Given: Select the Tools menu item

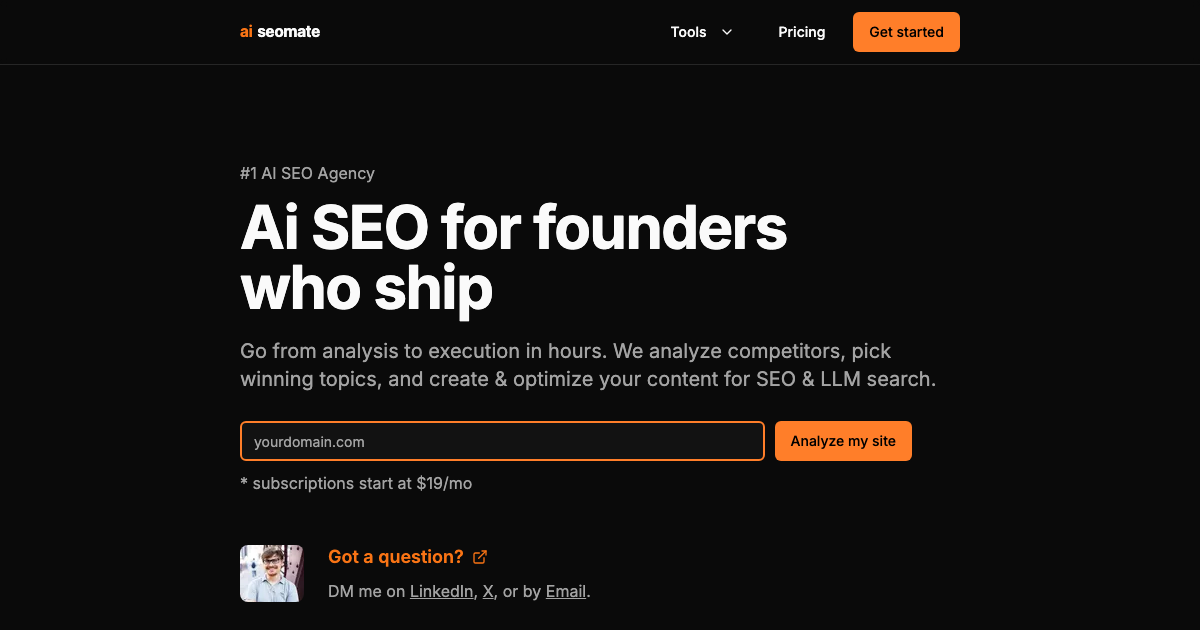Looking at the screenshot, I should coord(689,32).
